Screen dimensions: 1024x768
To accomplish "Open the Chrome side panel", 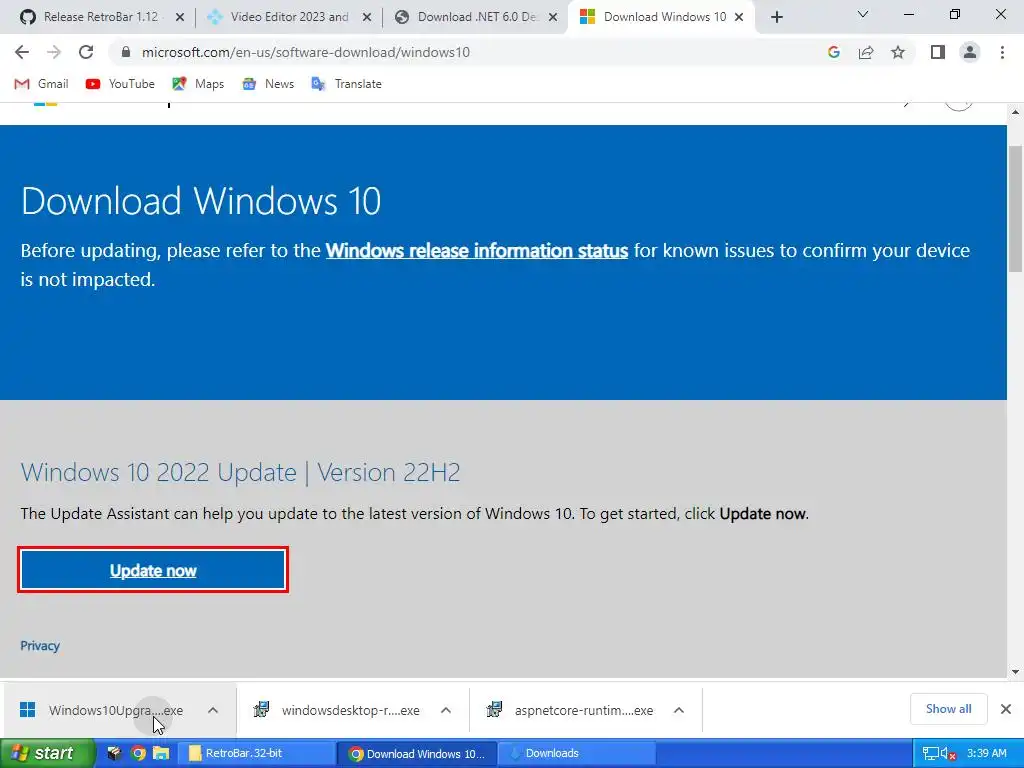I will pyautogui.click(x=938, y=52).
